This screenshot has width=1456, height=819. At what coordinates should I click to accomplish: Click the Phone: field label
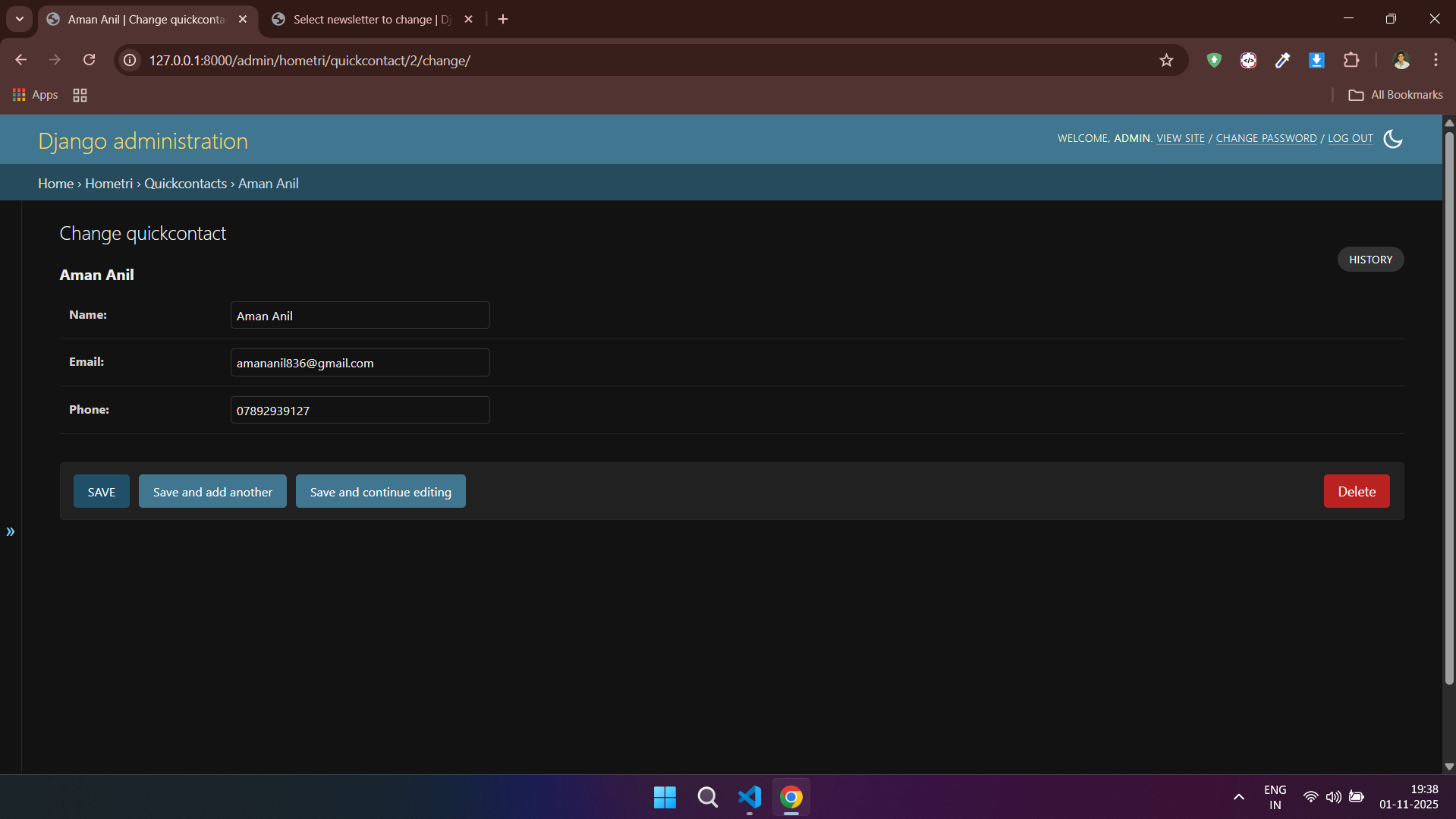[x=89, y=410]
